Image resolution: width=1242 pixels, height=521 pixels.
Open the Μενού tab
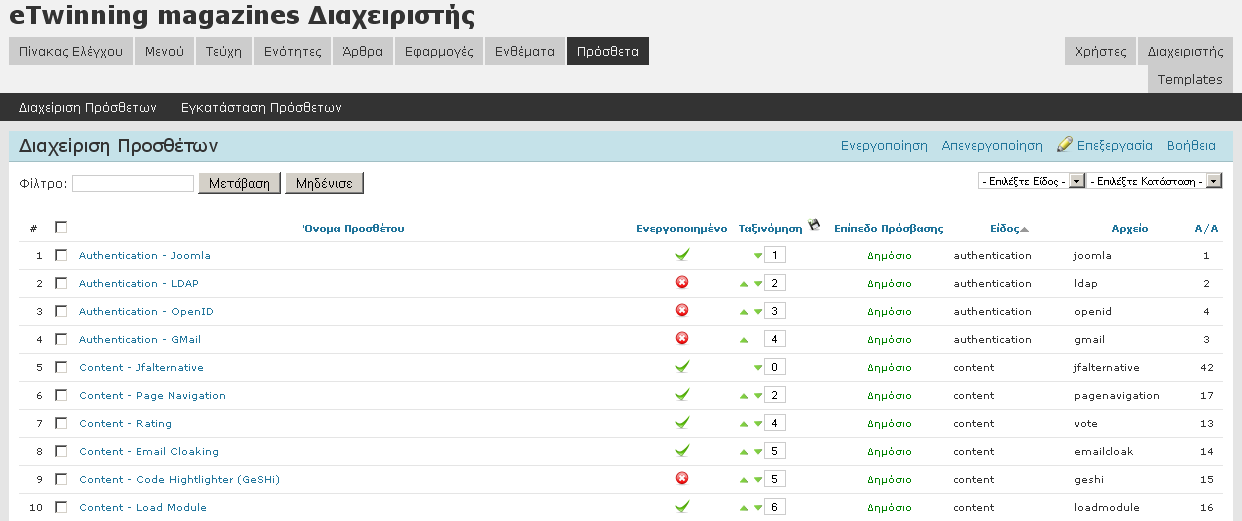click(164, 51)
